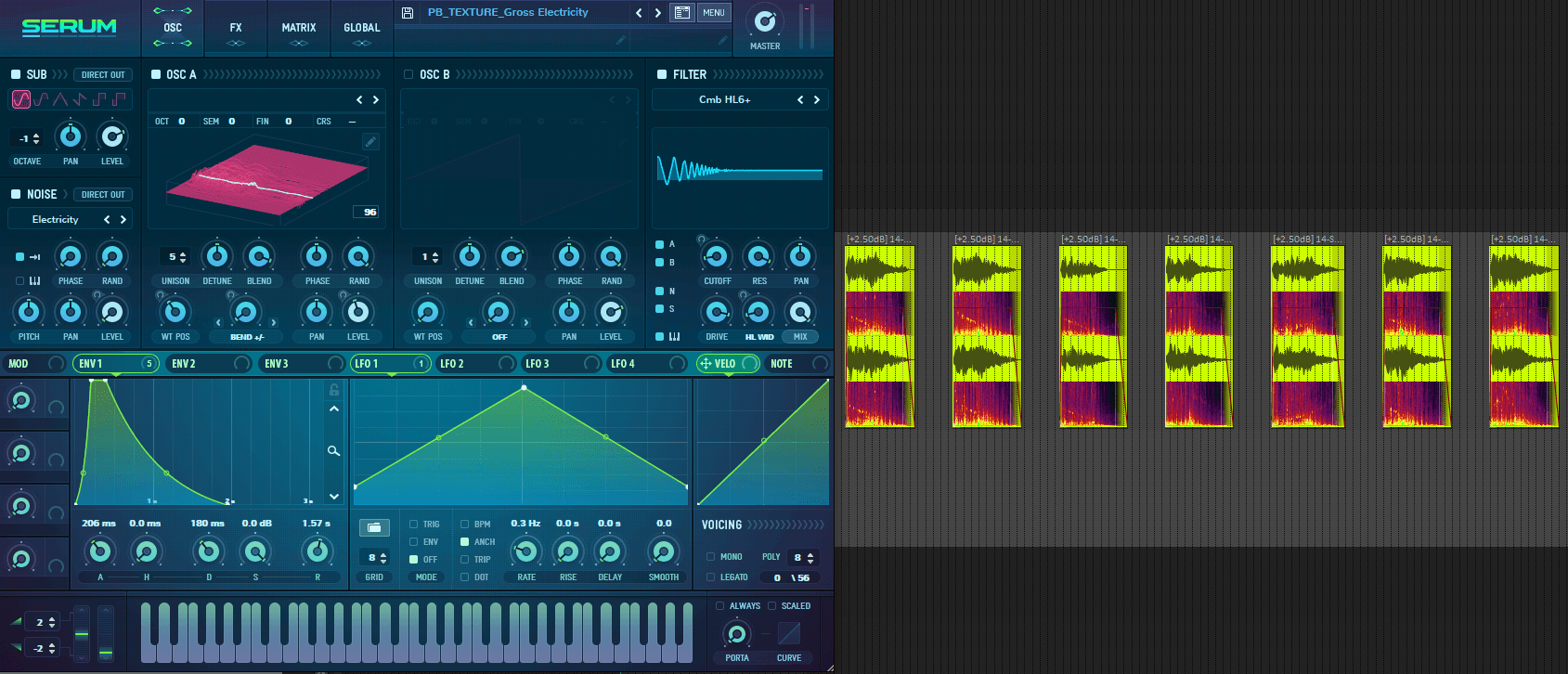This screenshot has height=674, width=1568.
Task: Click Sub DIRECT OUT button
Action: [x=103, y=74]
